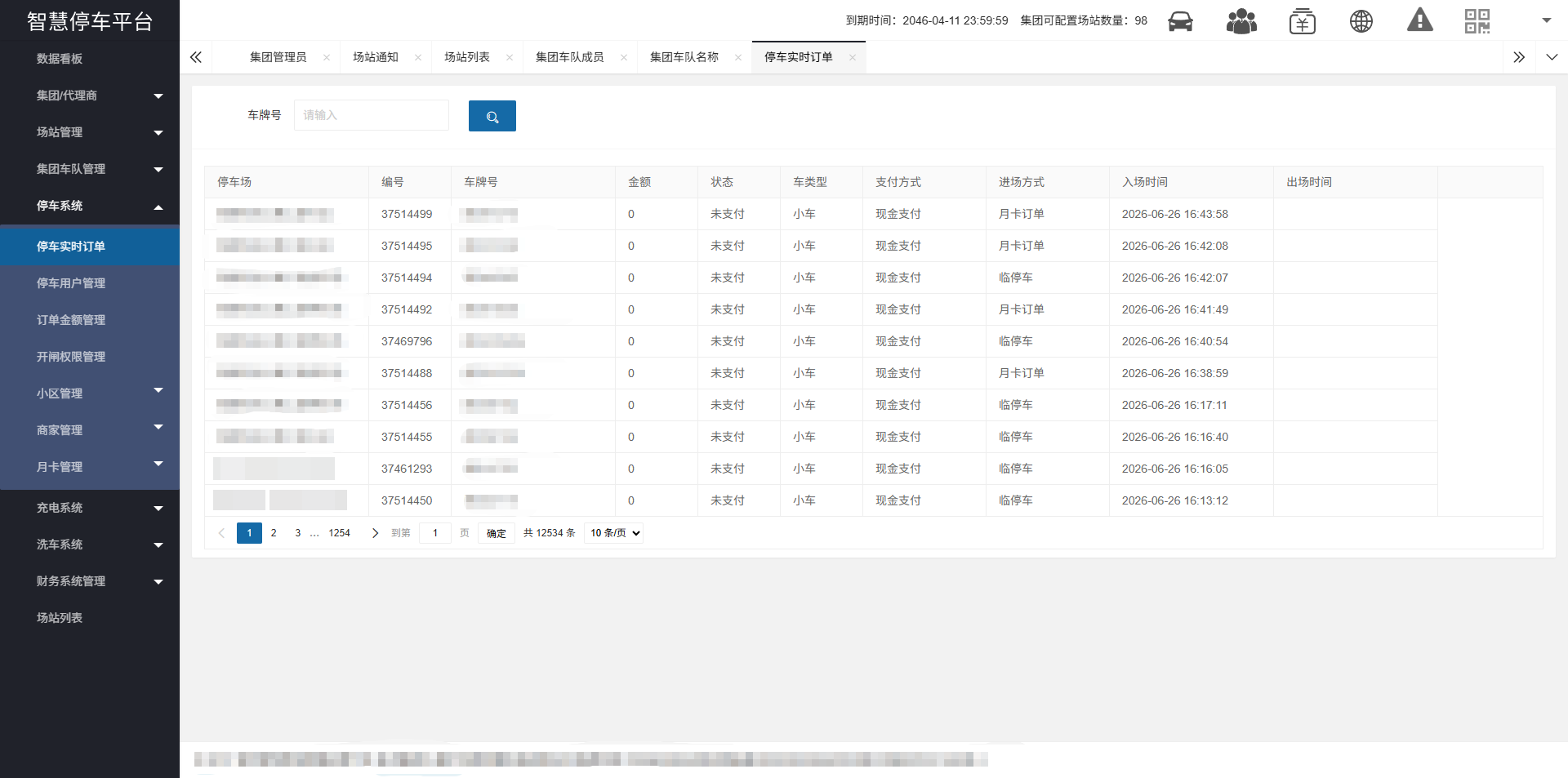Go to page 3 in pagination
This screenshot has width=1568, height=778.
point(297,533)
